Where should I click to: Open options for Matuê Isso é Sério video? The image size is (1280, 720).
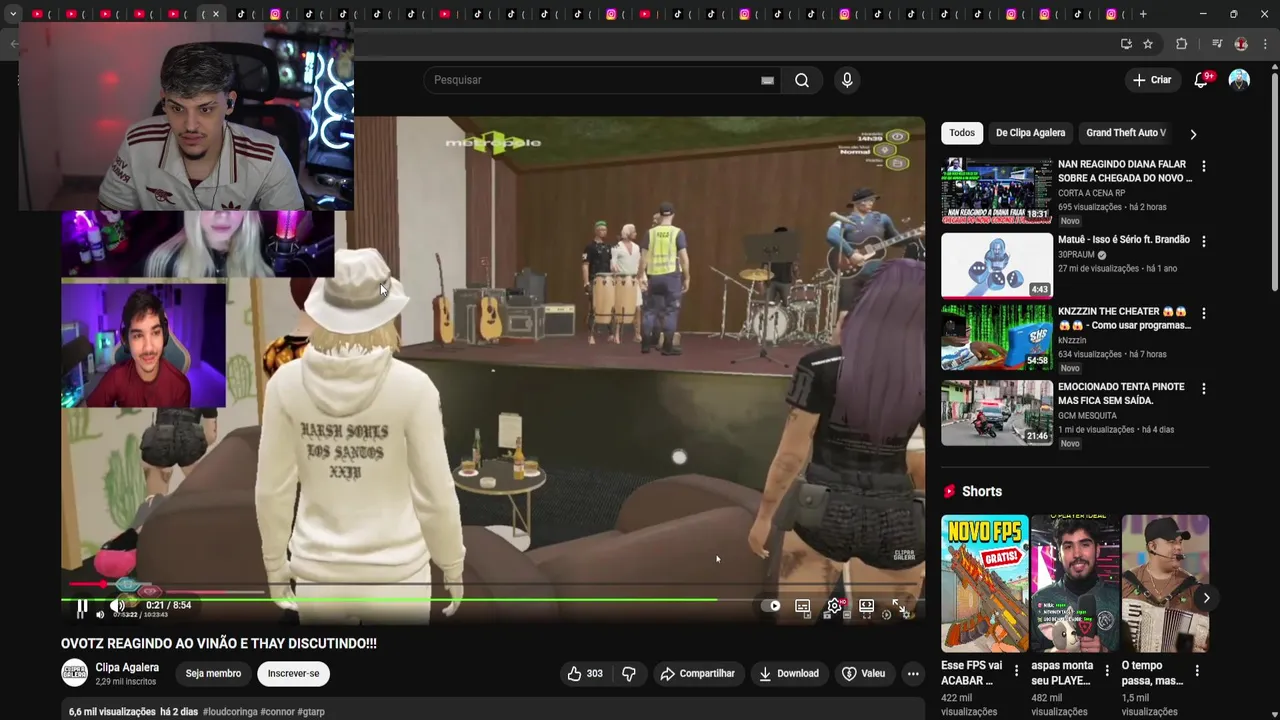pyautogui.click(x=1204, y=241)
